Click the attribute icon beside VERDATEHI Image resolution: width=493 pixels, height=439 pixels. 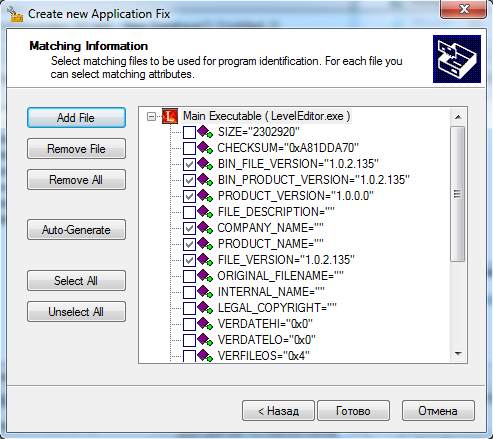click(205, 324)
